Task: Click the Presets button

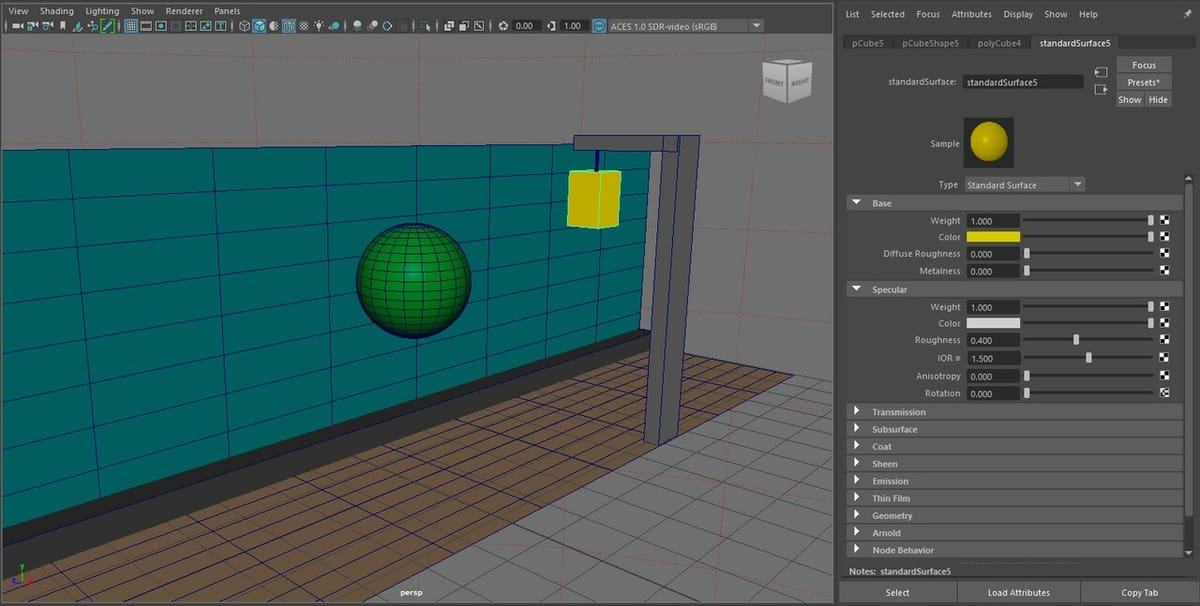Action: click(1144, 81)
